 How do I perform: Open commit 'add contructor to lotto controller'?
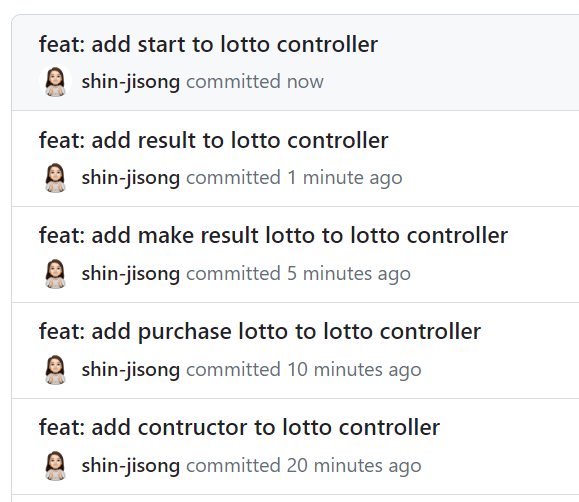coord(239,427)
